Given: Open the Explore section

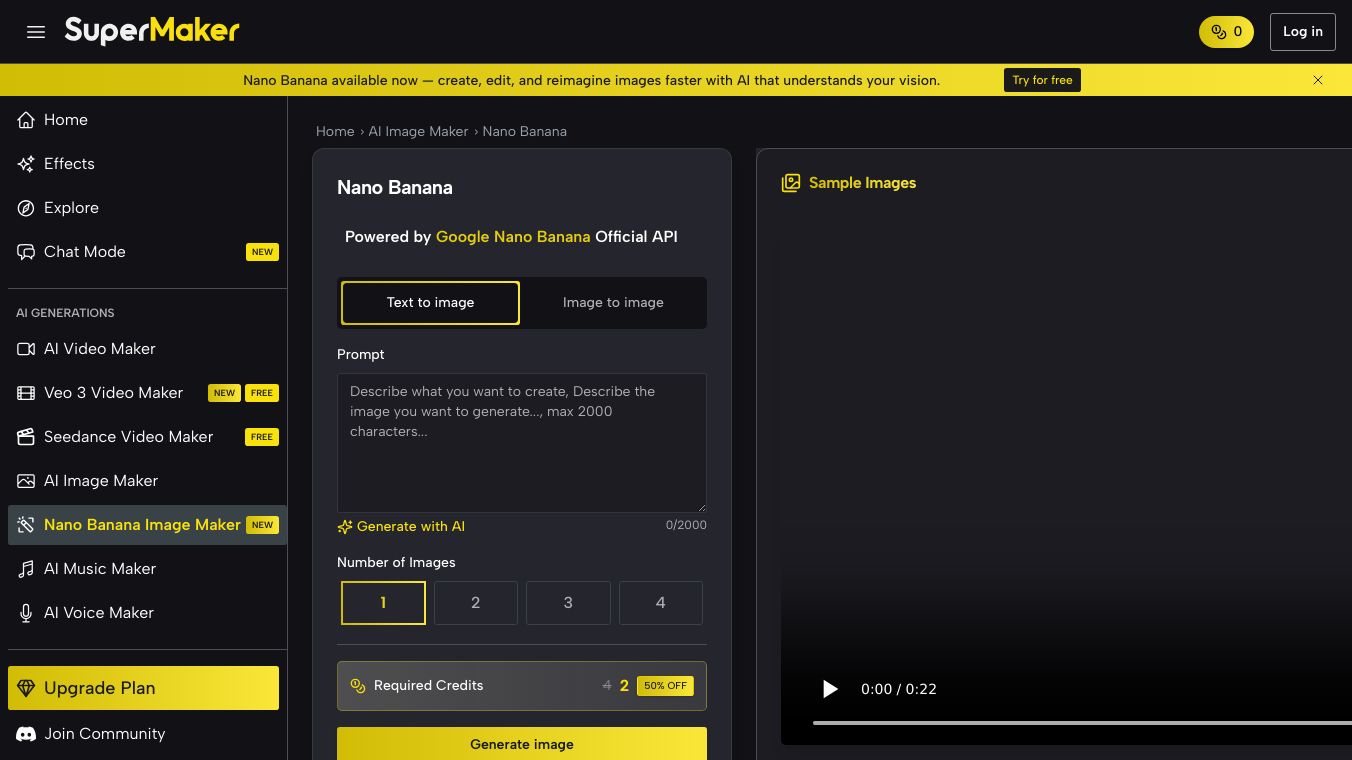Looking at the screenshot, I should pyautogui.click(x=71, y=208).
